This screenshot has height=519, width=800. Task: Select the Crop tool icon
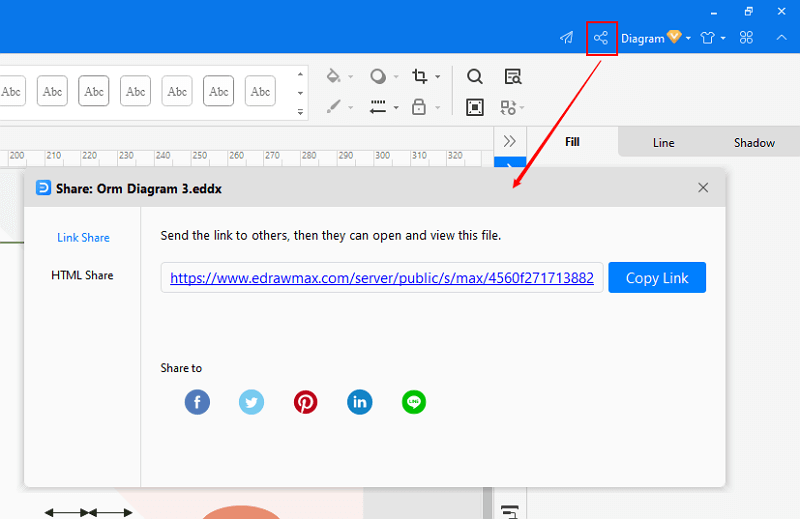pyautogui.click(x=419, y=76)
